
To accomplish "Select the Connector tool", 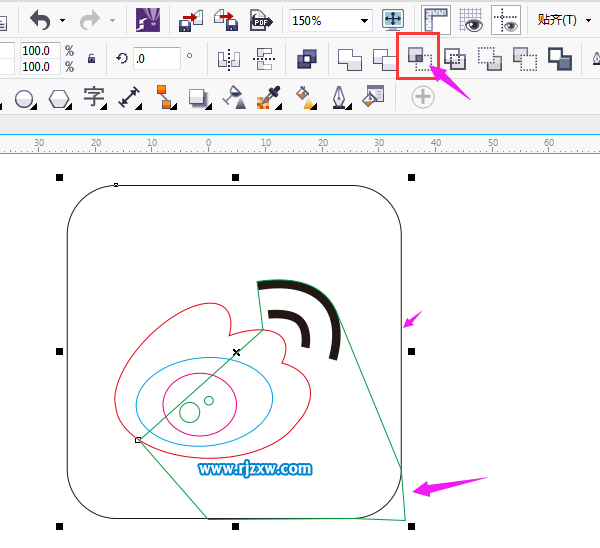I will tap(165, 97).
